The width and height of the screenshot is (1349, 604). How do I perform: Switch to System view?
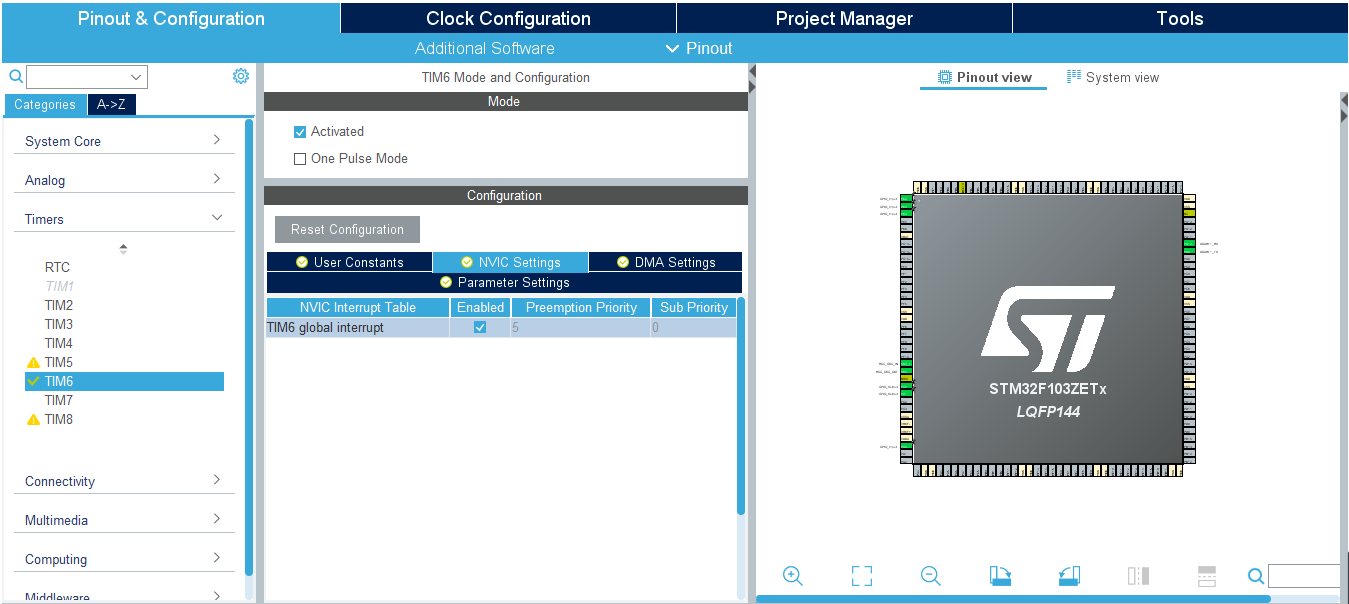(1113, 77)
